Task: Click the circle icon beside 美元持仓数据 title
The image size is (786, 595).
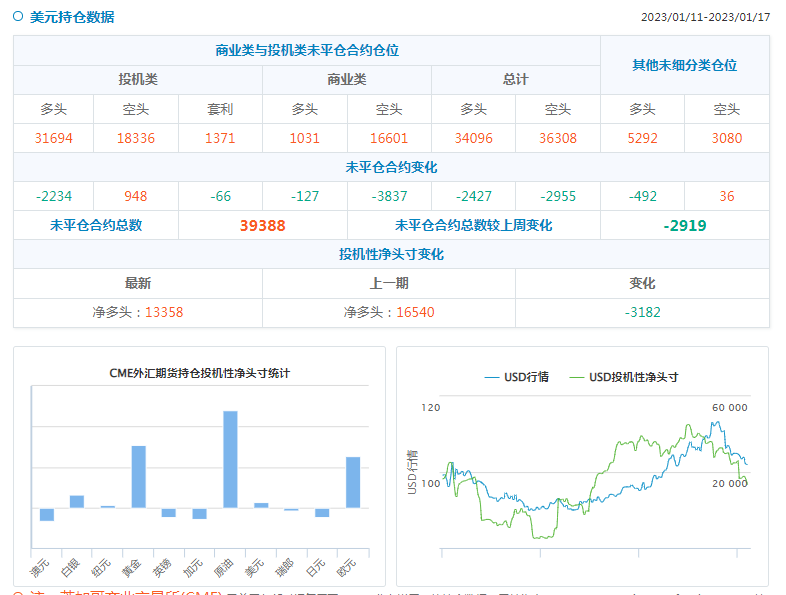Action: coord(18,16)
